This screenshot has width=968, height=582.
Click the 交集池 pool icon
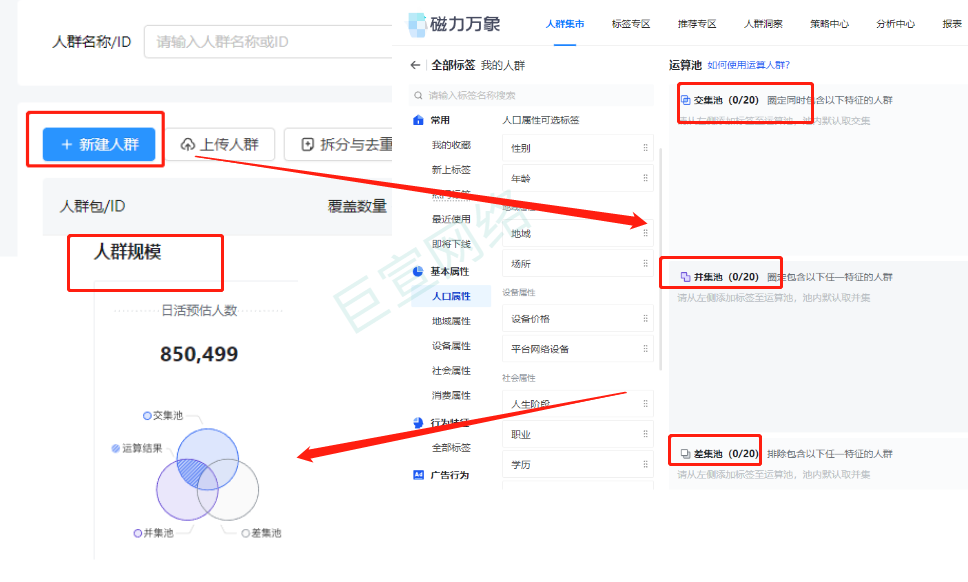click(x=685, y=100)
